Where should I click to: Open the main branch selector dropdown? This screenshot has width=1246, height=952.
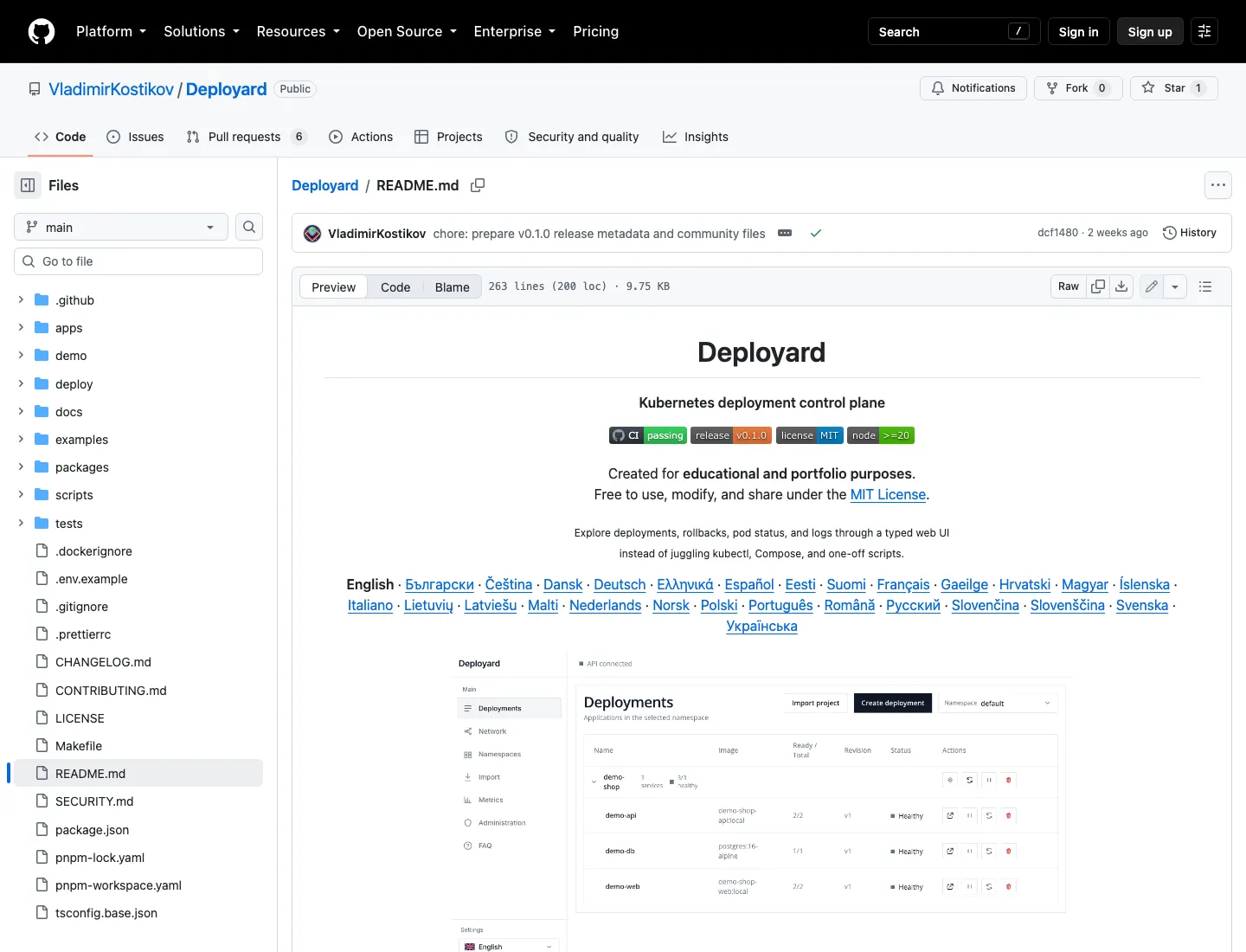coord(121,227)
